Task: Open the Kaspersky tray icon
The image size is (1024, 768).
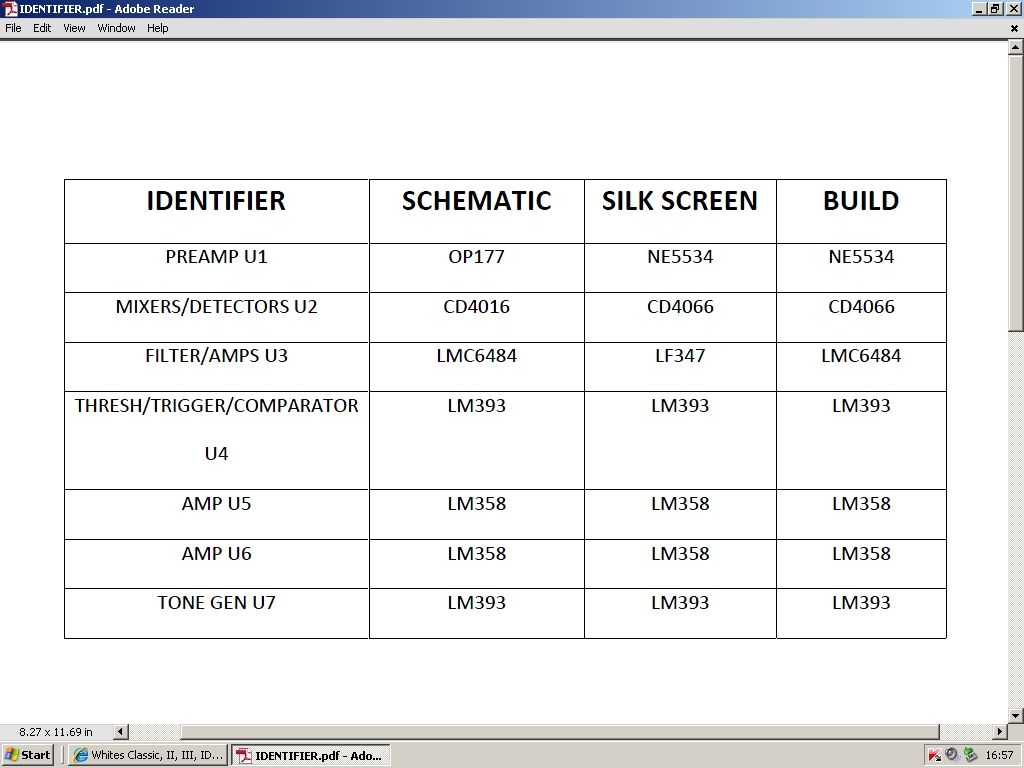Action: tap(935, 755)
